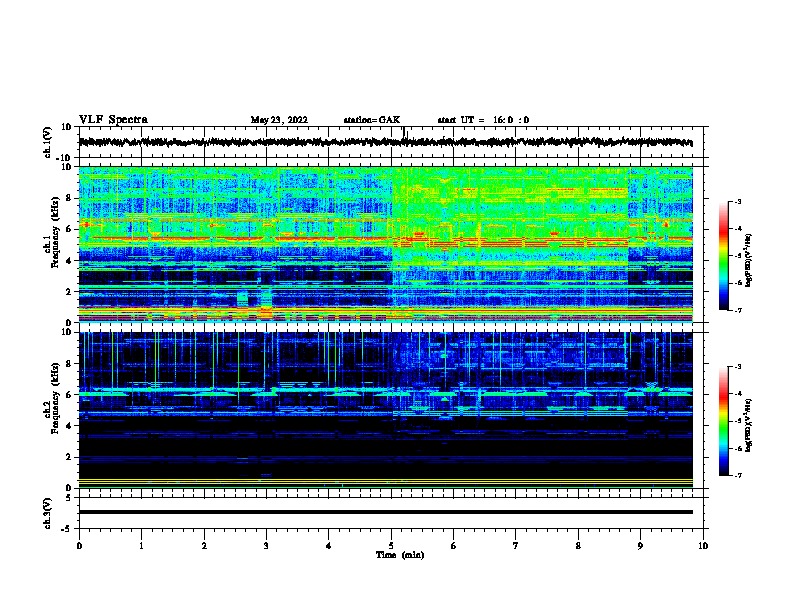This screenshot has height=612, width=792.
Task: Click the "8" tick on ch.2 frequency axis
Action: tap(69, 364)
